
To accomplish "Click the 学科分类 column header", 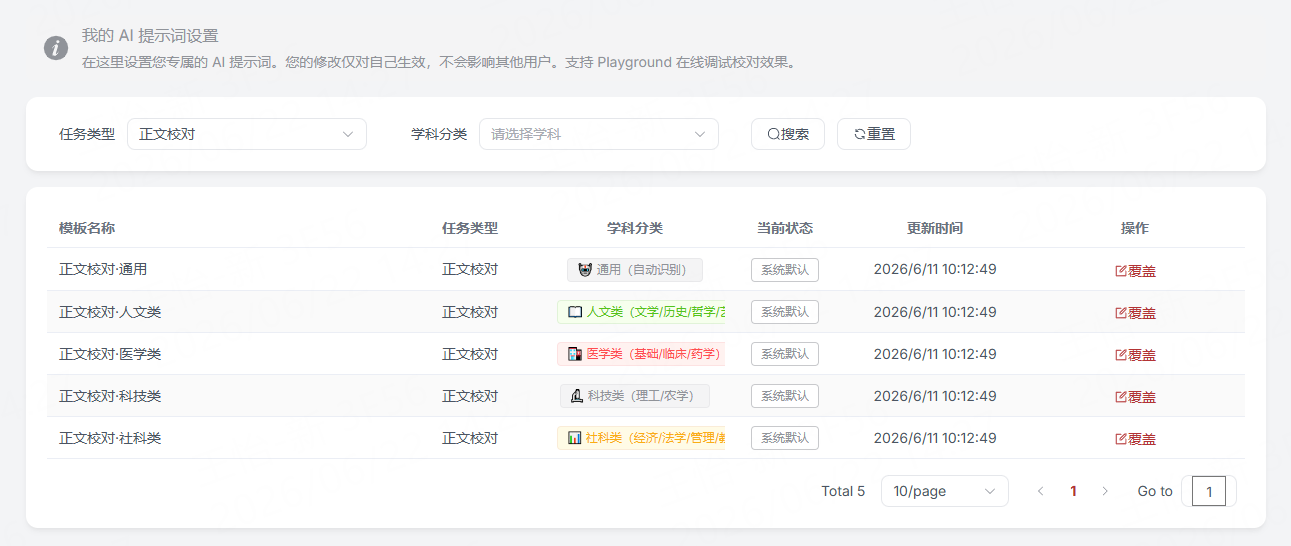I will click(635, 228).
